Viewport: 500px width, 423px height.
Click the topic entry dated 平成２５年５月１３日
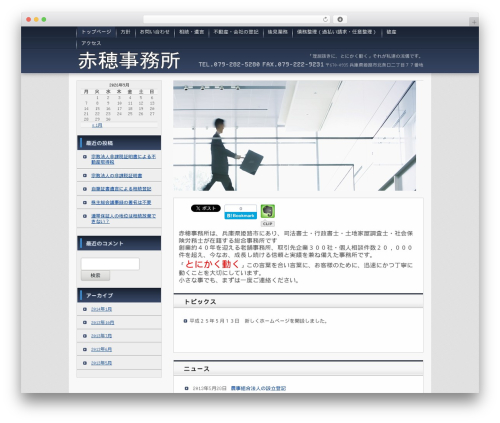258,321
